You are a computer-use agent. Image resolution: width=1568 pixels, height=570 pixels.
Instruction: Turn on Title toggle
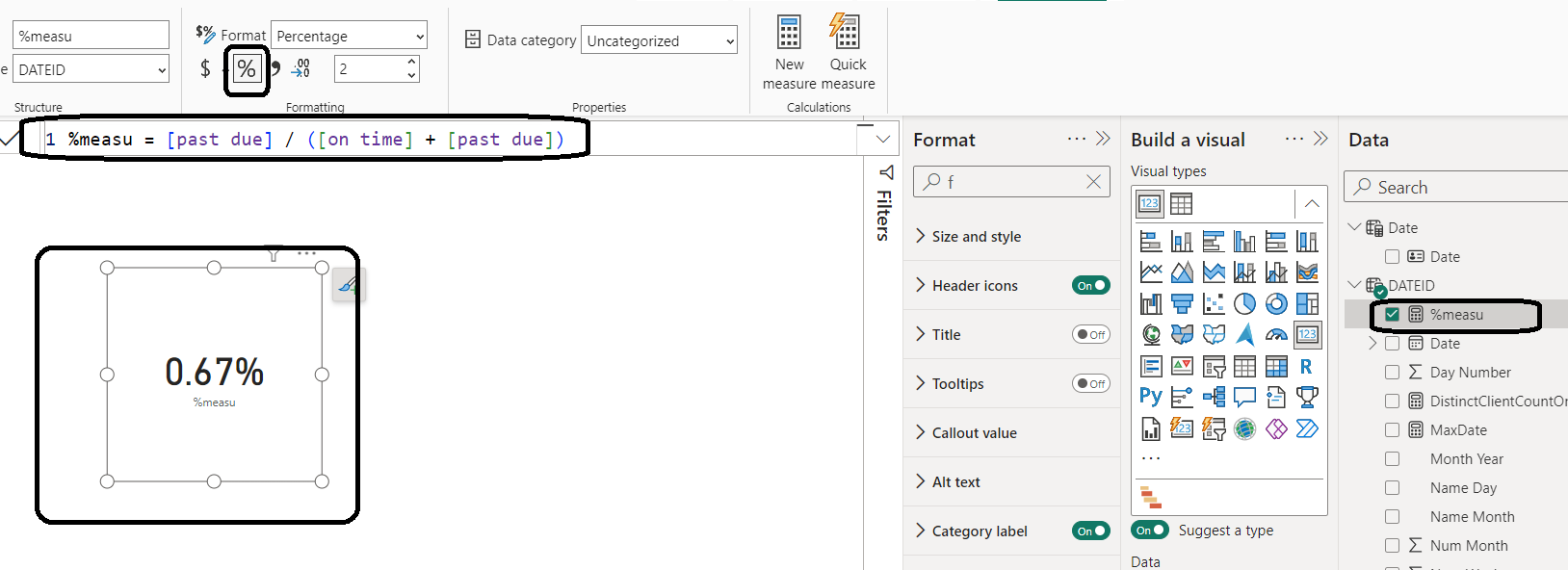1091,334
